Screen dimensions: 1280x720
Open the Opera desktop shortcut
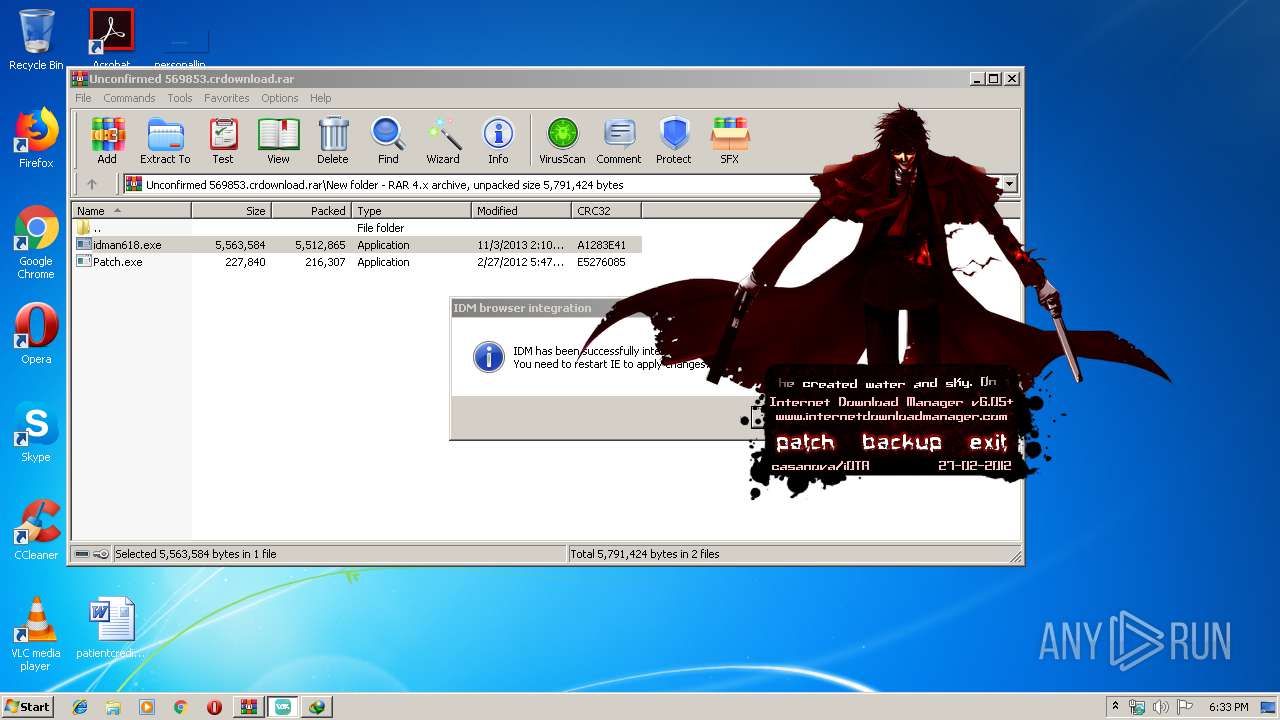point(36,334)
